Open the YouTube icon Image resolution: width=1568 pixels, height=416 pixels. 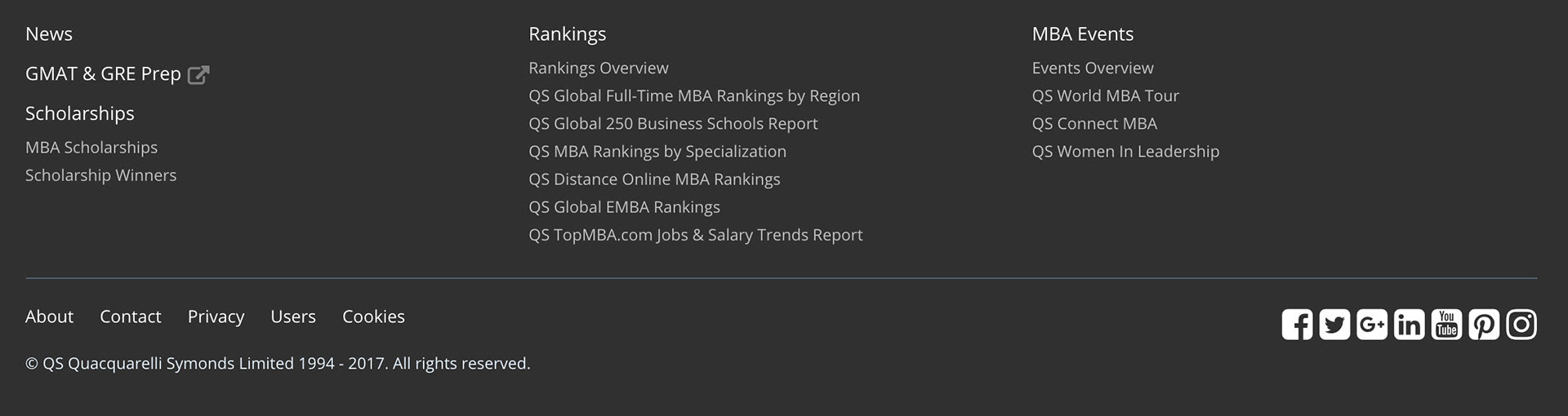(1446, 325)
